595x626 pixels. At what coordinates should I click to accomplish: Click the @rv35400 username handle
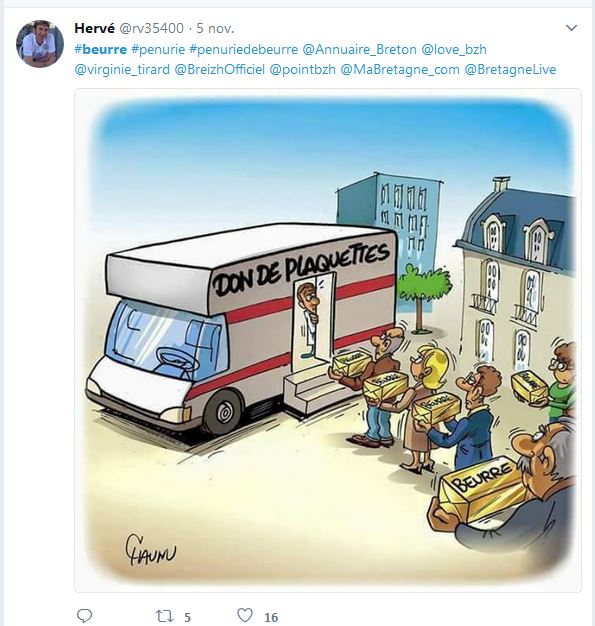pyautogui.click(x=152, y=28)
